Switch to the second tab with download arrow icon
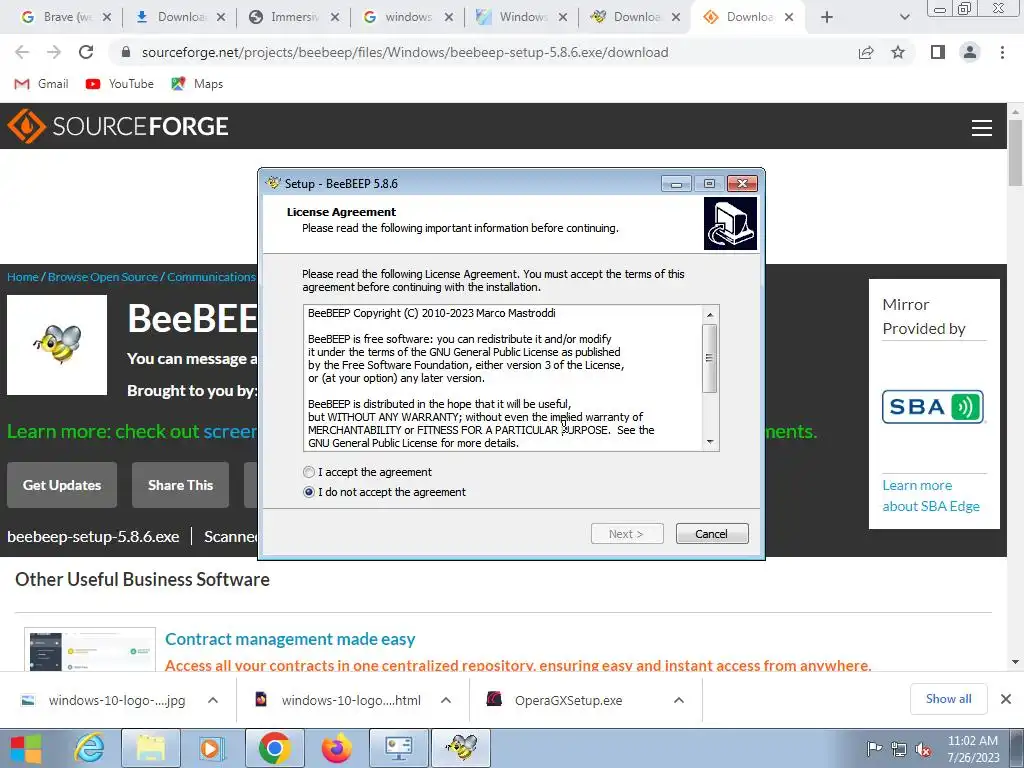This screenshot has width=1024, height=768. coord(179,17)
